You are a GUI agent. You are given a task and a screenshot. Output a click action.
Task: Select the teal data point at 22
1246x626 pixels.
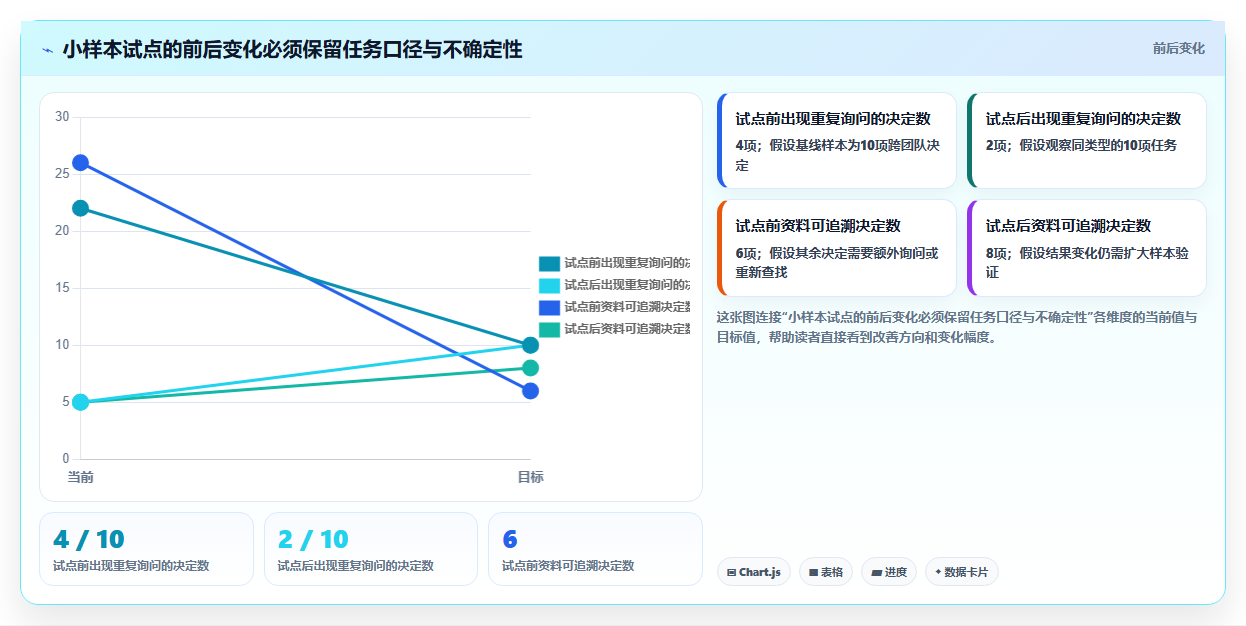81,208
